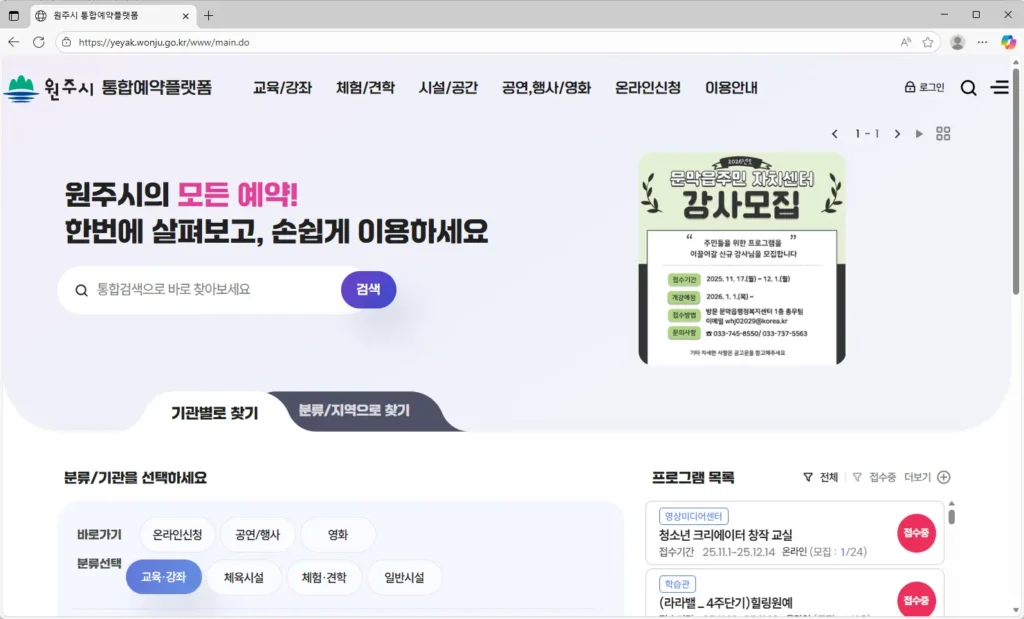Go to the previous banner with the left arrow
This screenshot has width=1024, height=619.
click(x=836, y=133)
